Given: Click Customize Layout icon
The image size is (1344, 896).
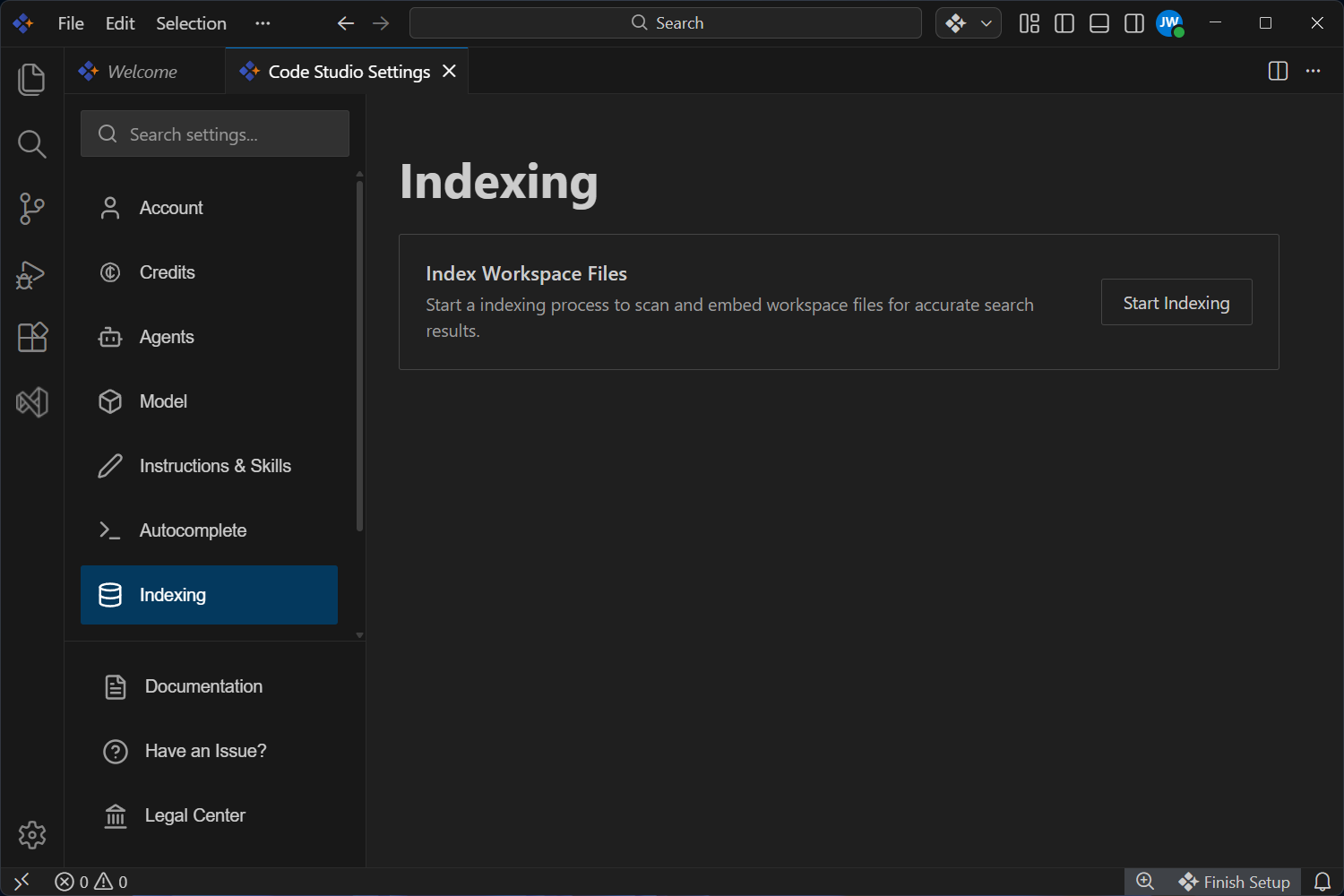Looking at the screenshot, I should (x=1030, y=23).
